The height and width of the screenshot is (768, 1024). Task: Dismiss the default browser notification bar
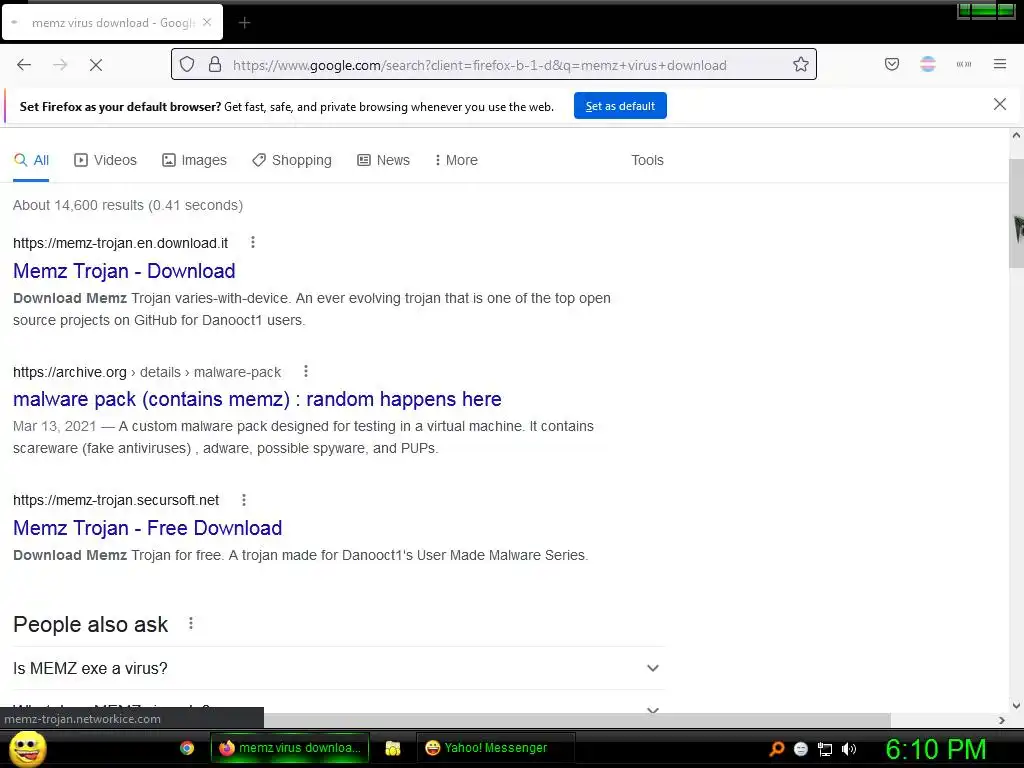[1000, 104]
